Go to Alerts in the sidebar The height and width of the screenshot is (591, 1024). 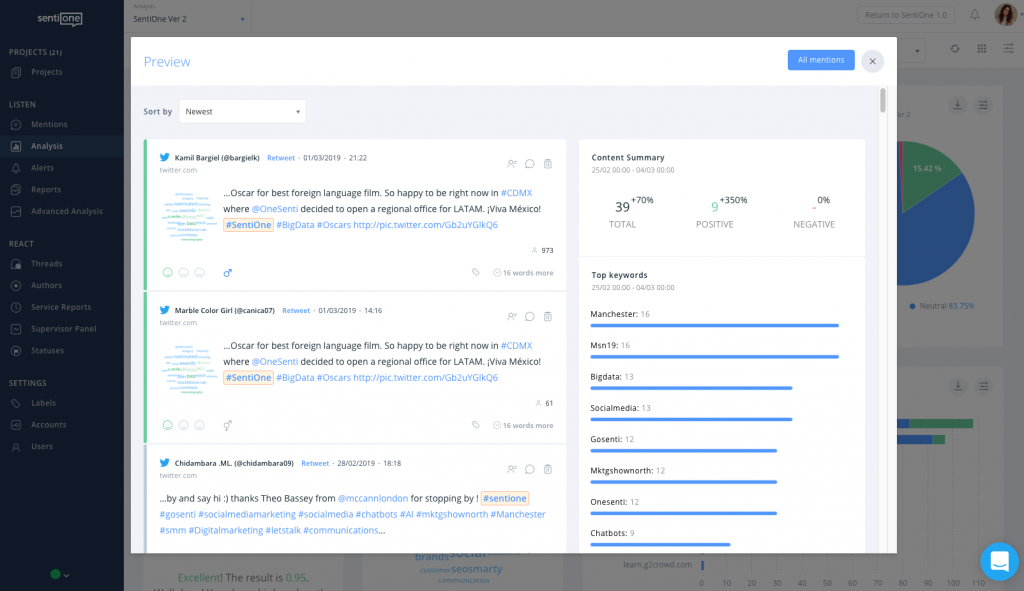click(42, 168)
